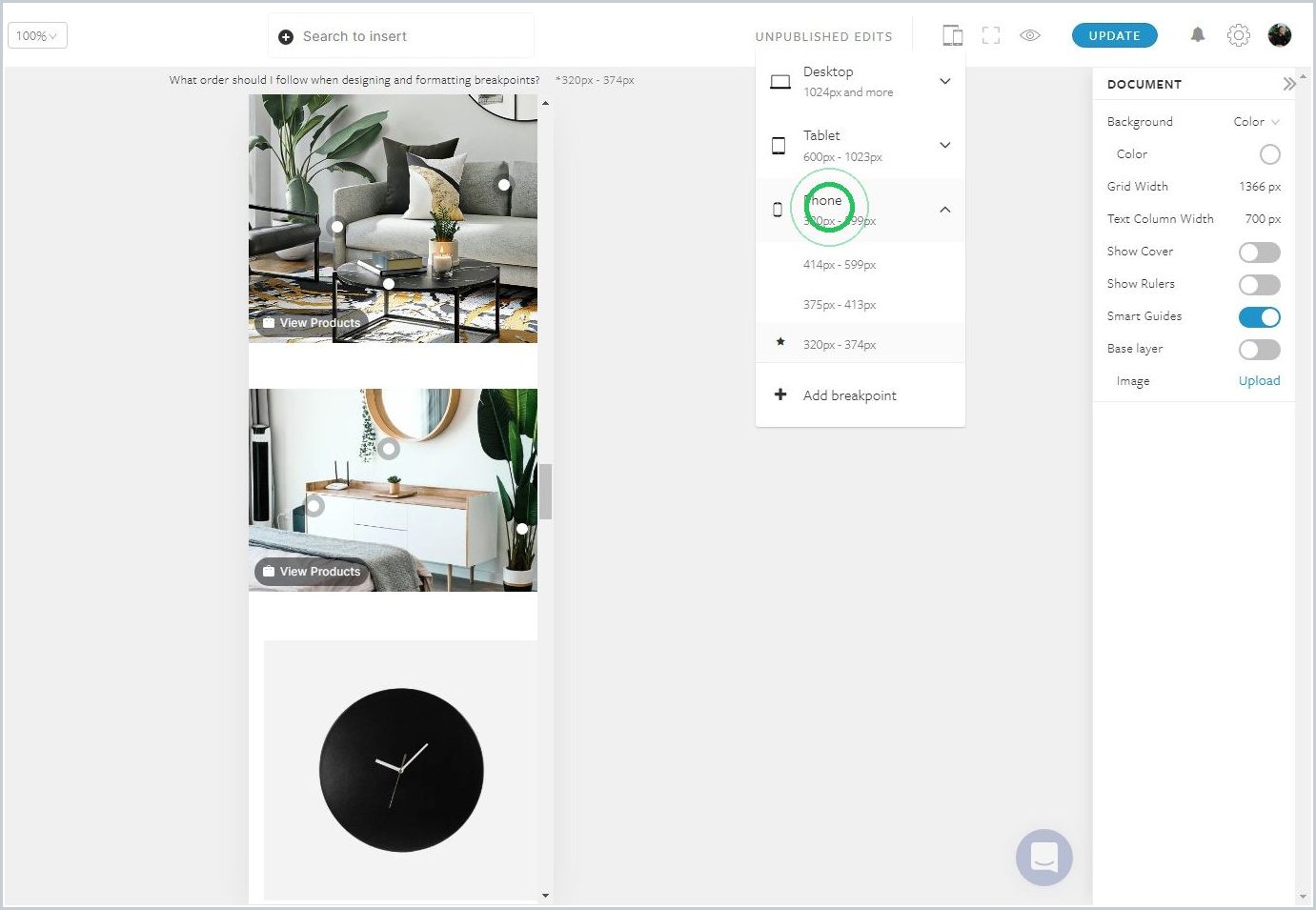Expand the Tablet breakpoint chevron
The height and width of the screenshot is (910, 1316).
(945, 145)
